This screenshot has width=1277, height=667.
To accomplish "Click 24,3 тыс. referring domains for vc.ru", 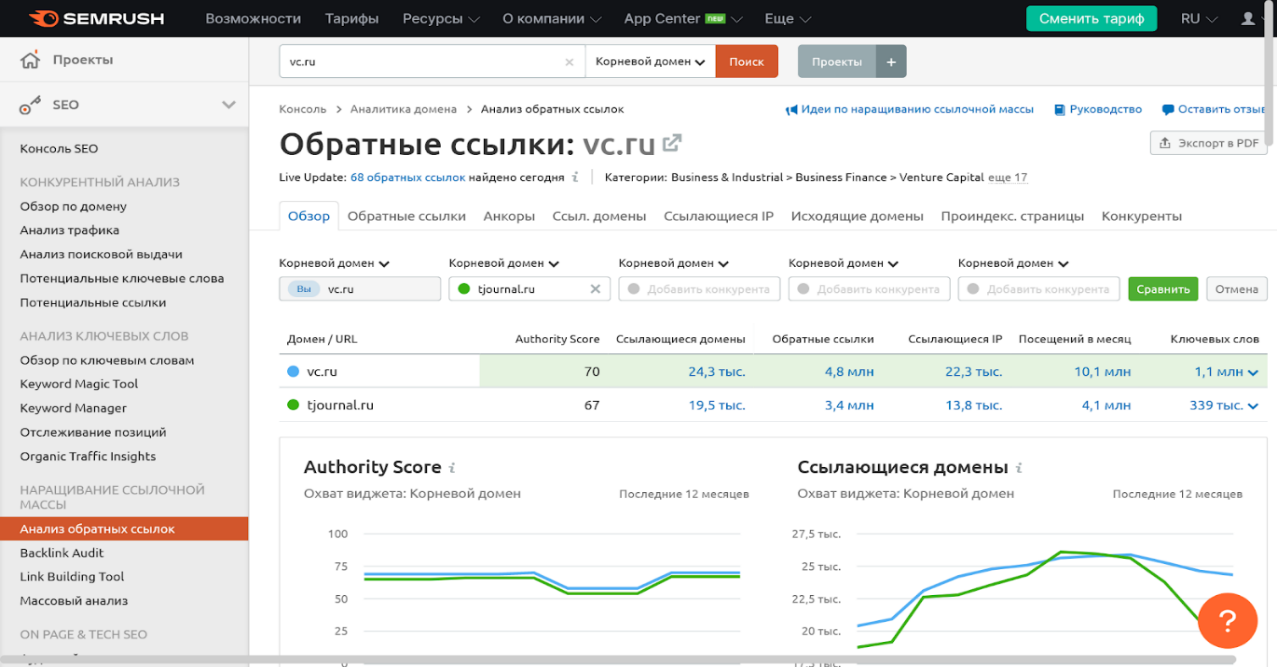I will click(x=717, y=372).
